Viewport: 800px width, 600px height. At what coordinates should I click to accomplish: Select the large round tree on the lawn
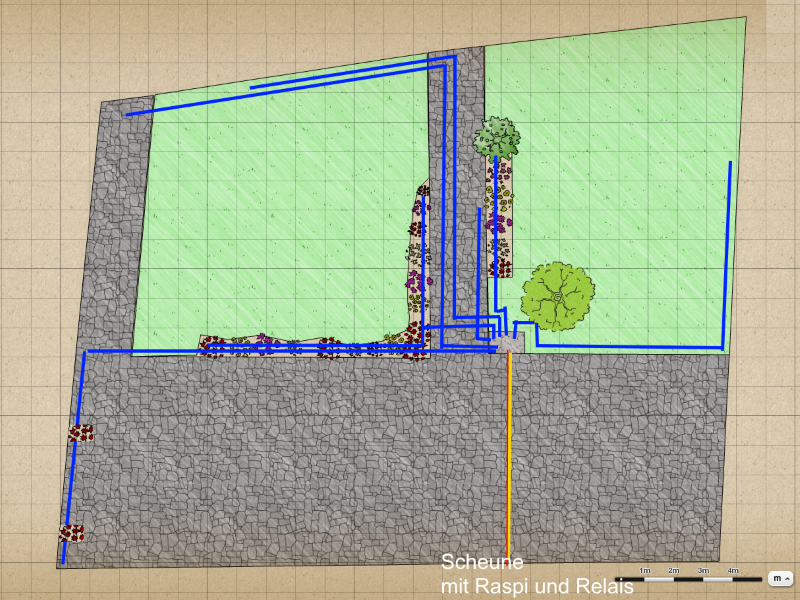click(558, 296)
